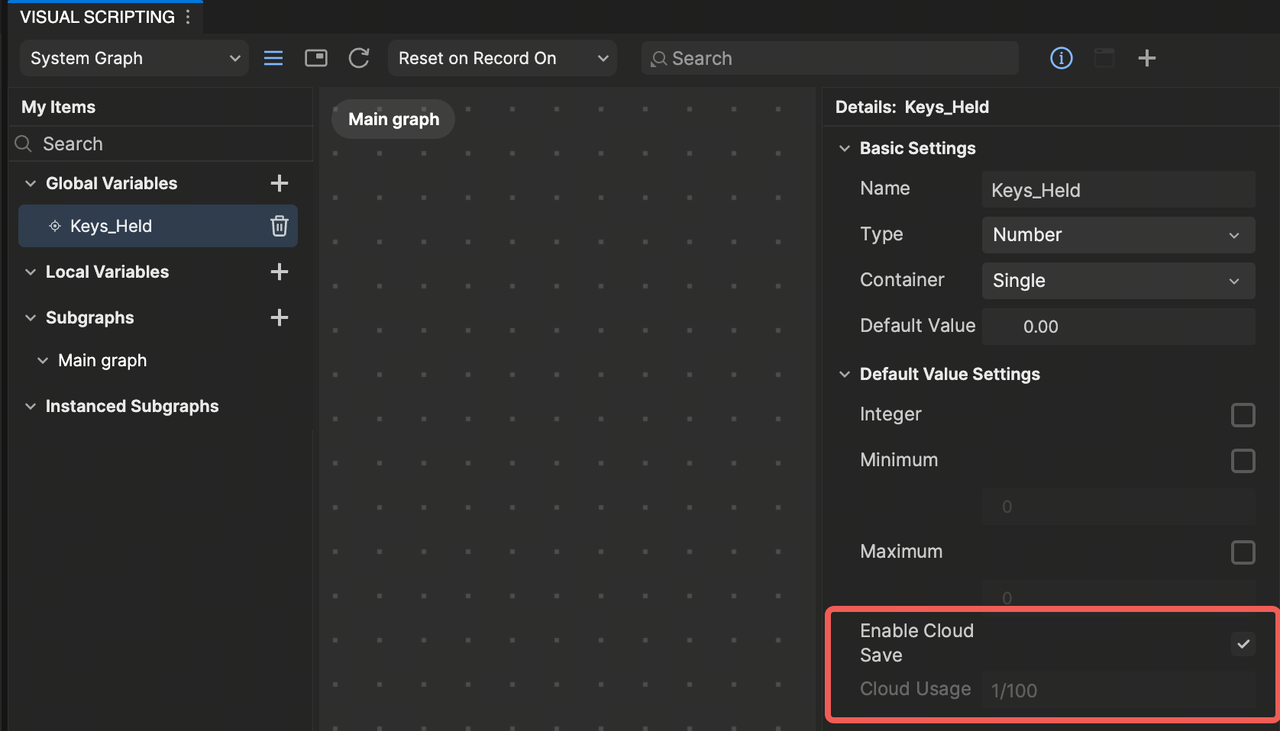
Task: Click the Details: Keys_Held header
Action: (912, 107)
